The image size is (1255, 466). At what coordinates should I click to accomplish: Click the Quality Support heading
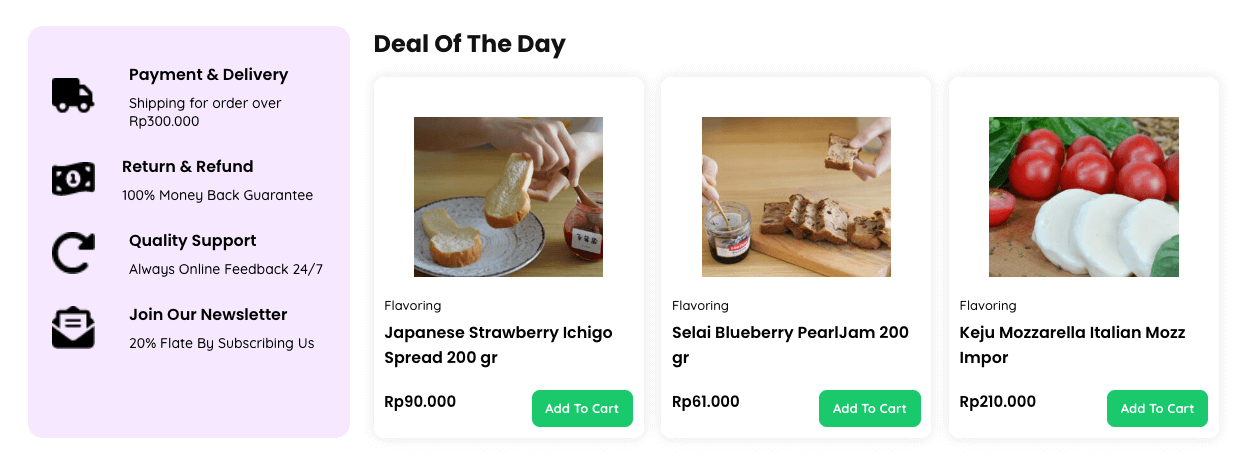click(192, 241)
